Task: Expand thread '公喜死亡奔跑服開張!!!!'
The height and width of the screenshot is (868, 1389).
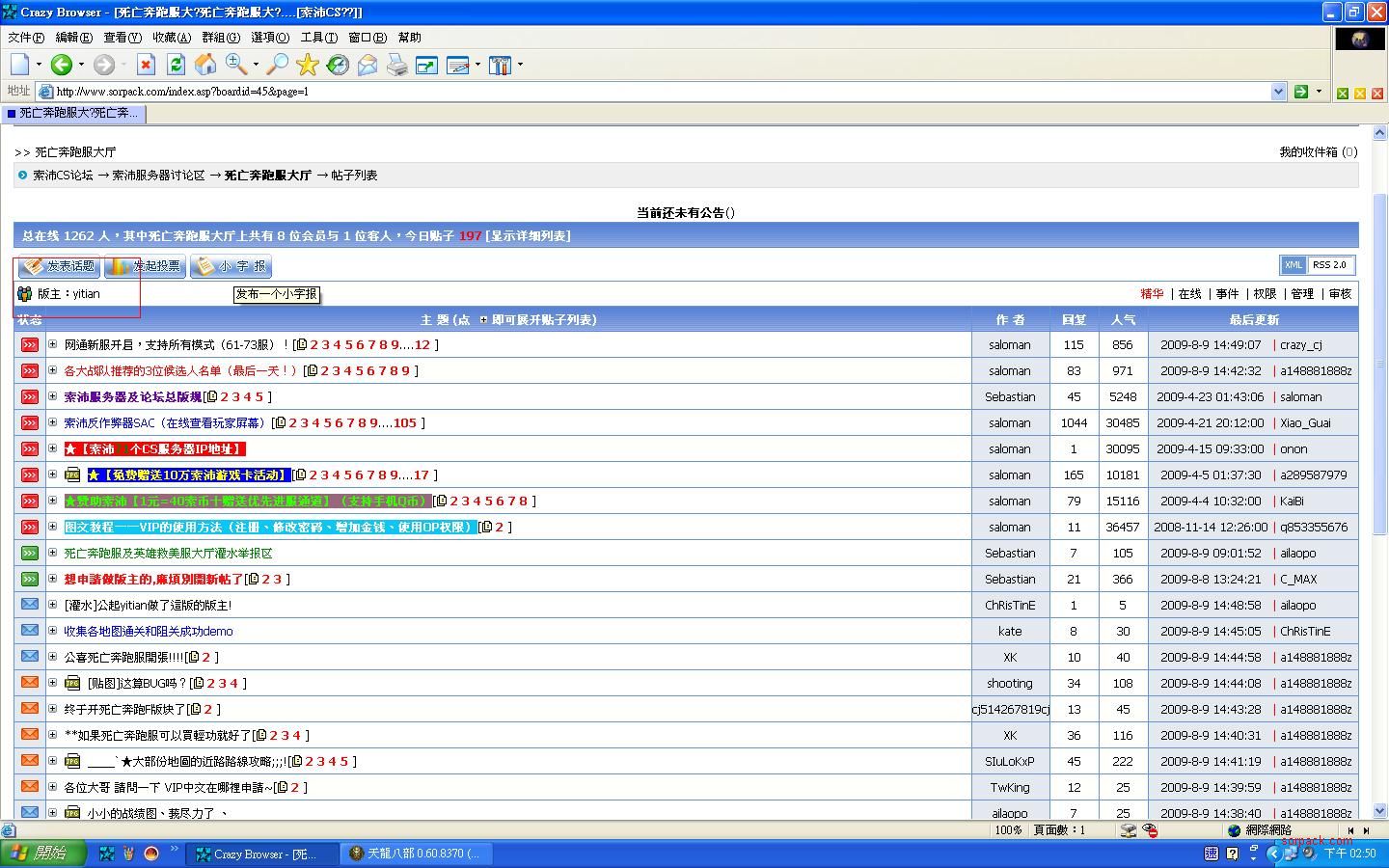Action: click(53, 657)
